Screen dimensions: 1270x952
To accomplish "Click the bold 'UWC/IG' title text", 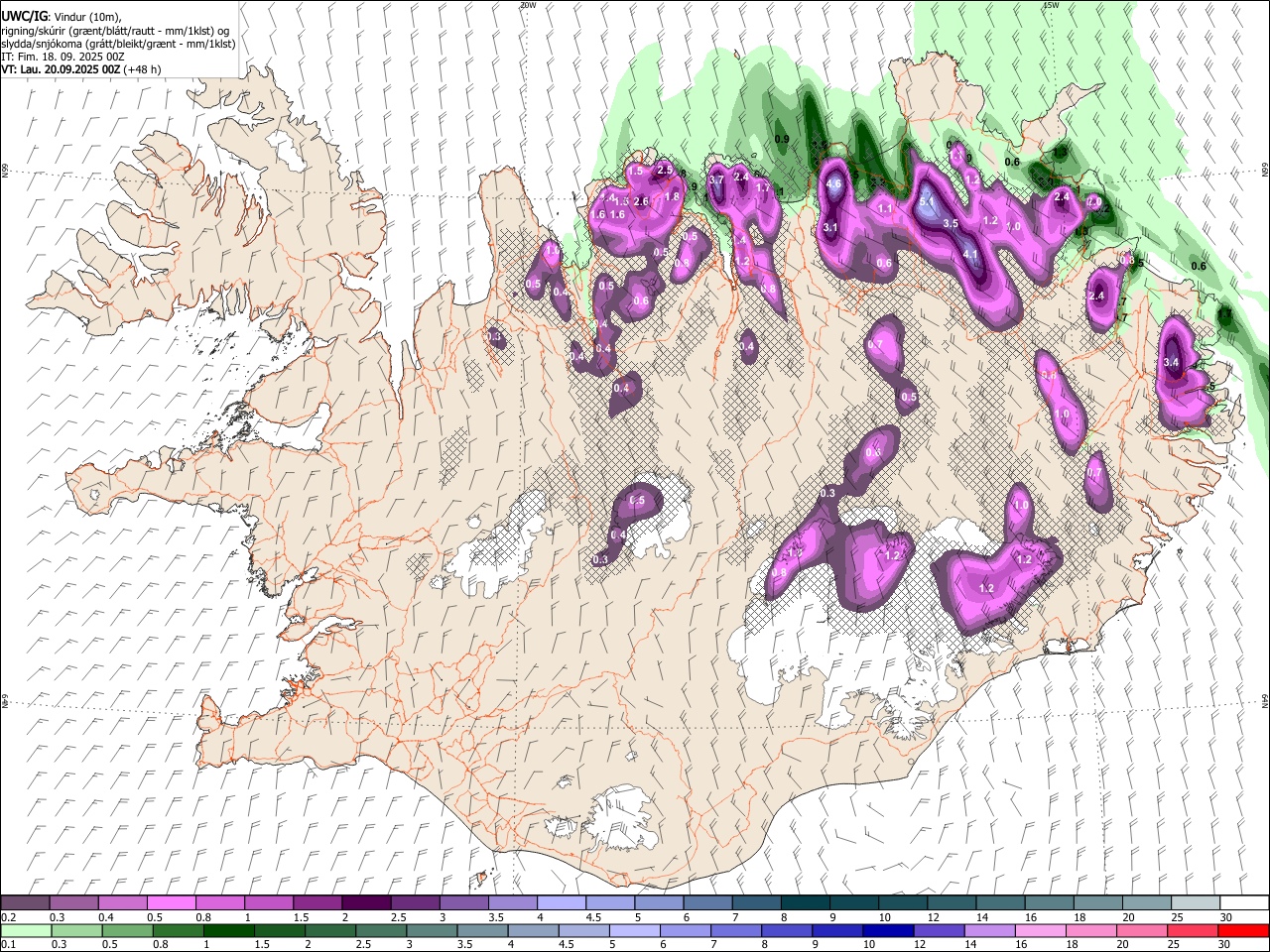I will click(23, 17).
